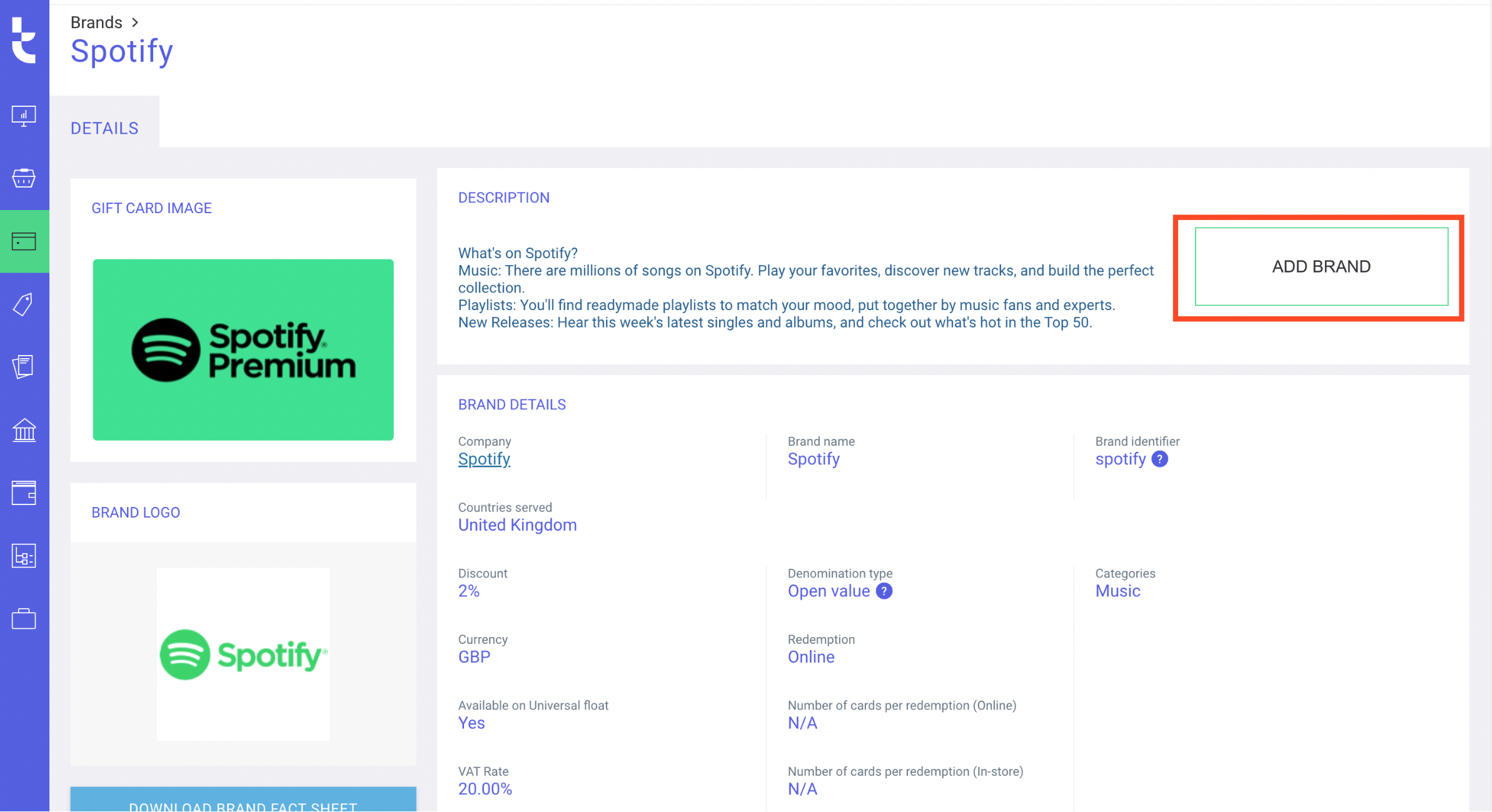The image size is (1492, 812).
Task: Click the N/A value for Online cards per redemption
Action: tap(802, 723)
